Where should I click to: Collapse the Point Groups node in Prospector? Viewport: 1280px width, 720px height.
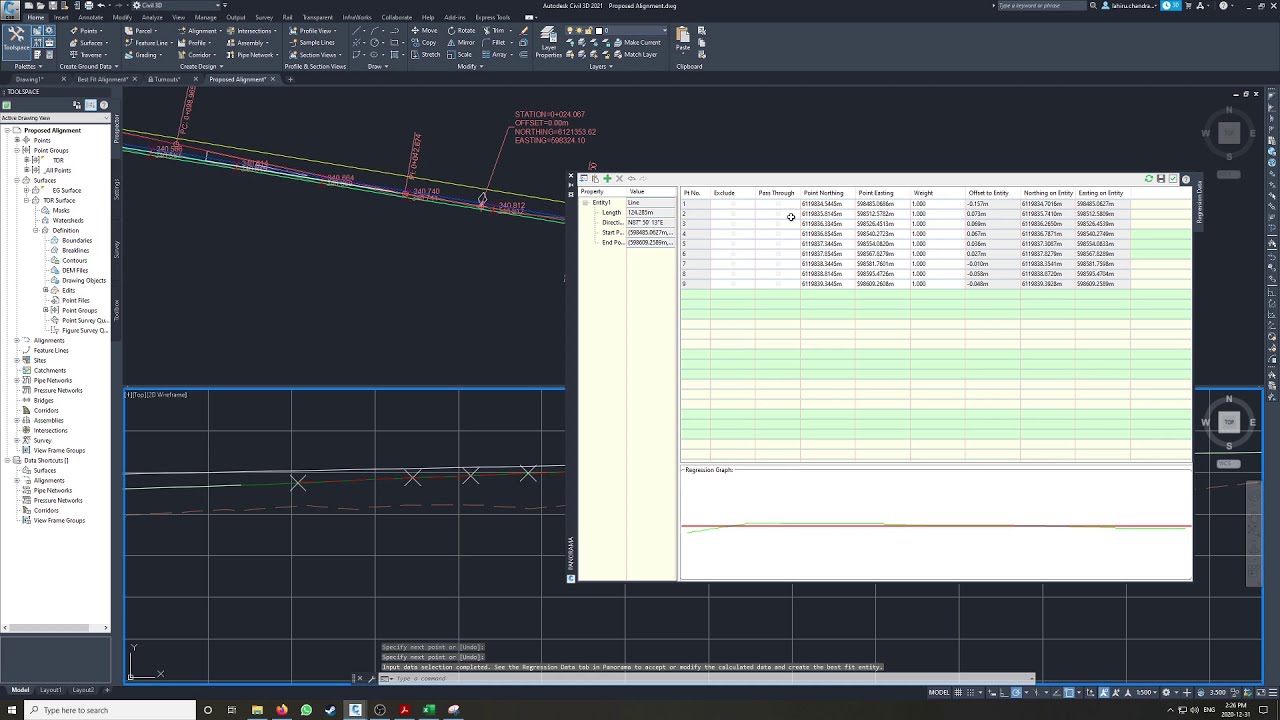17,150
